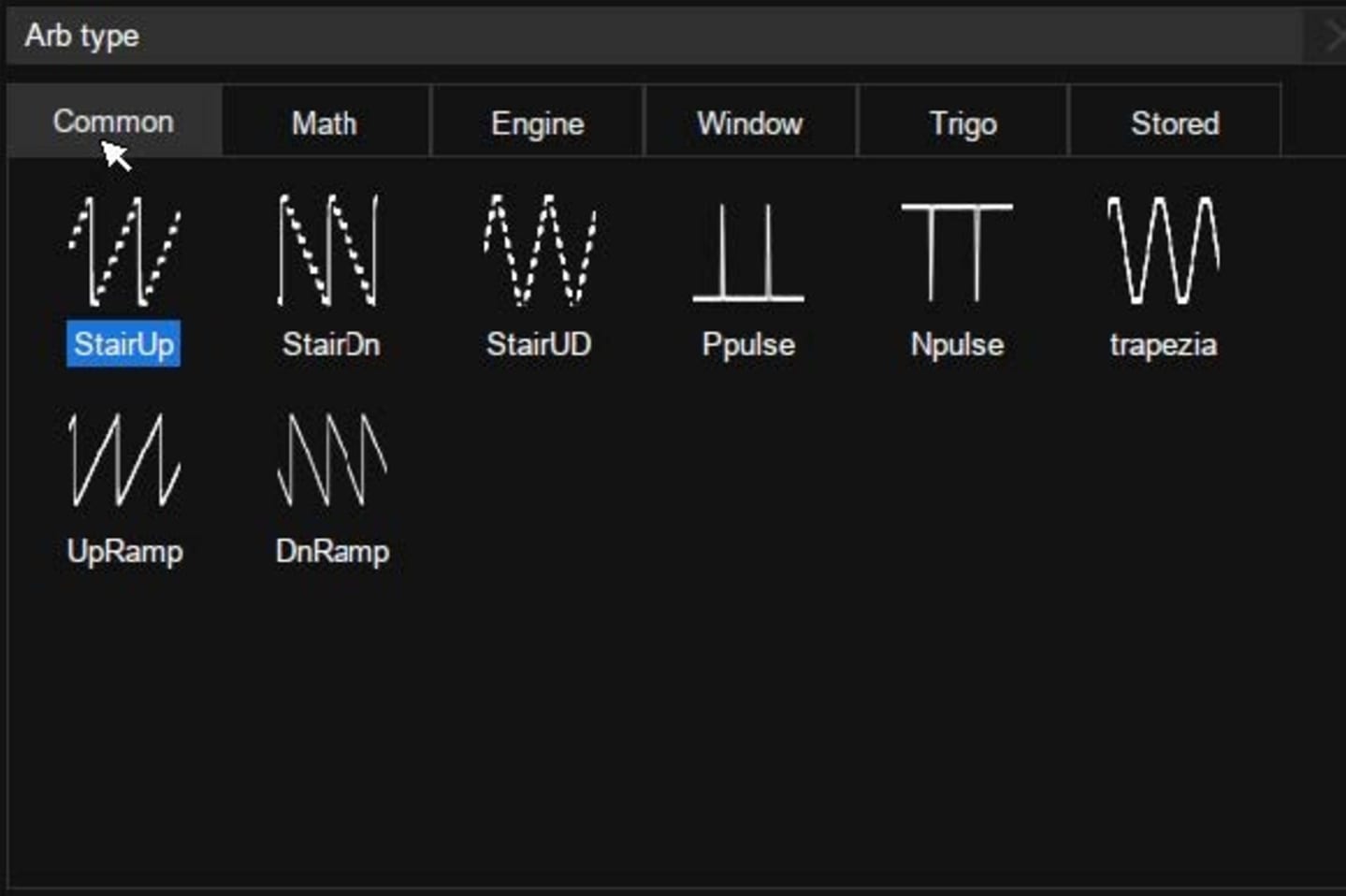Select the Npulse waveform icon
This screenshot has height=896, width=1346.
pos(957,253)
